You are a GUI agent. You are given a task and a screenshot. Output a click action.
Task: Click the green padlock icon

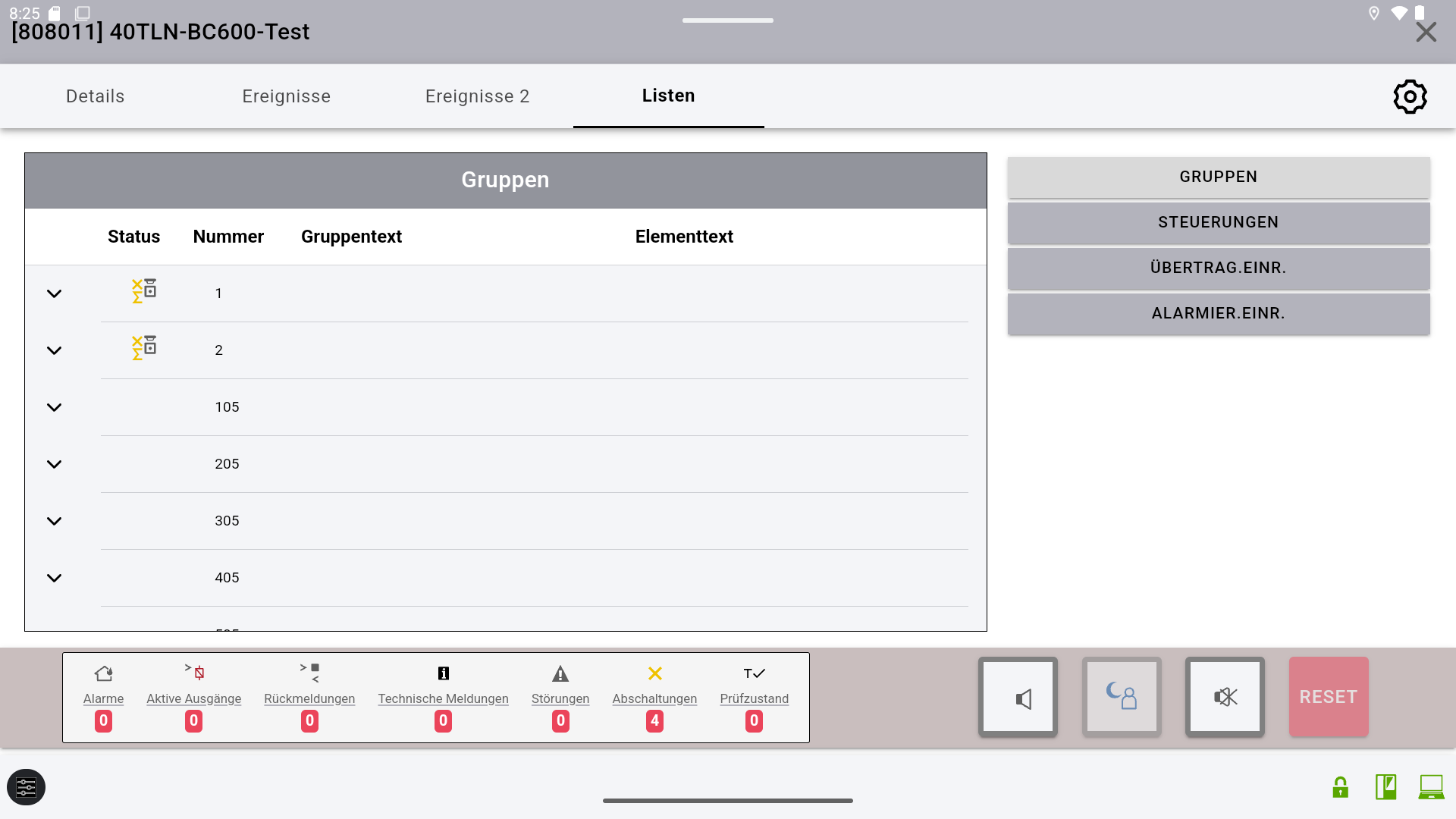click(1340, 787)
